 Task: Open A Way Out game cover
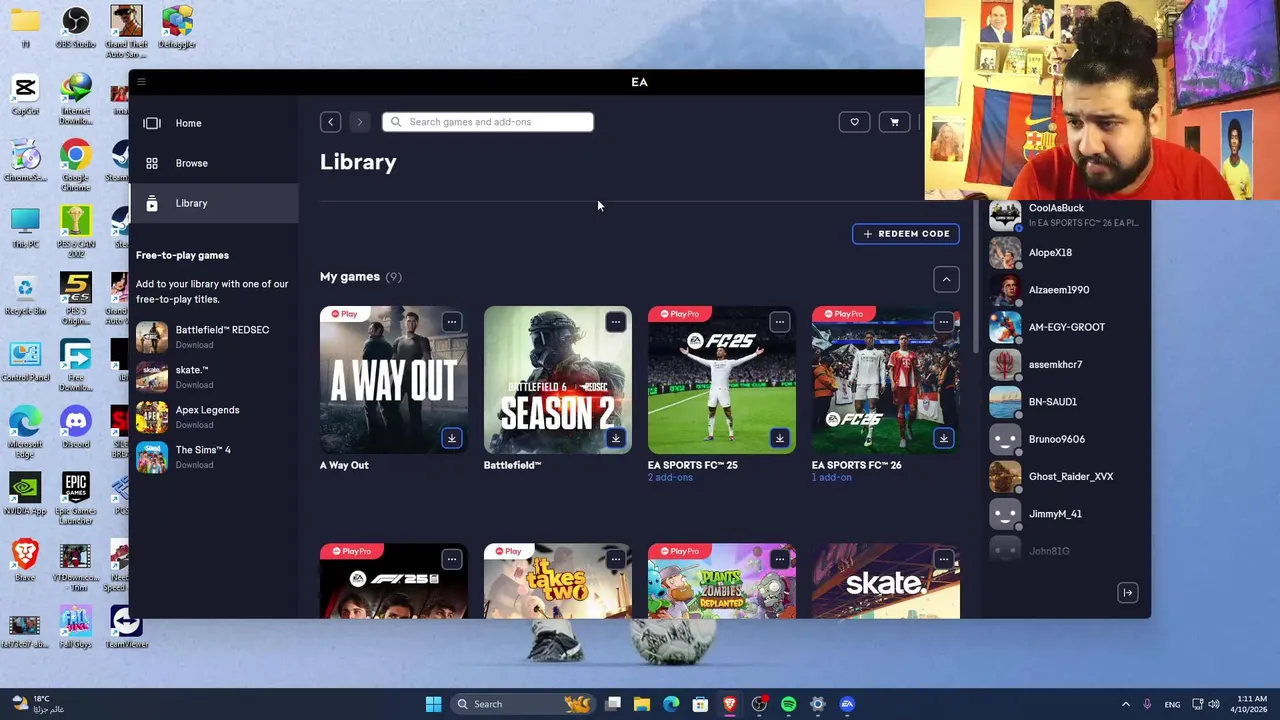click(x=394, y=380)
